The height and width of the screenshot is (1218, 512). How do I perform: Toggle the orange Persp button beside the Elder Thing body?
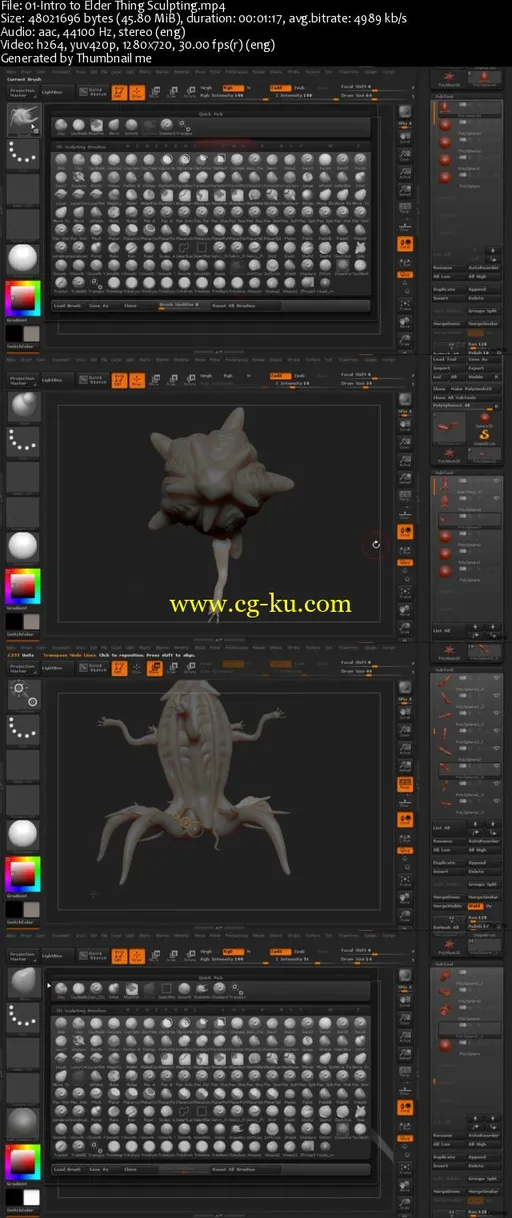(x=405, y=784)
